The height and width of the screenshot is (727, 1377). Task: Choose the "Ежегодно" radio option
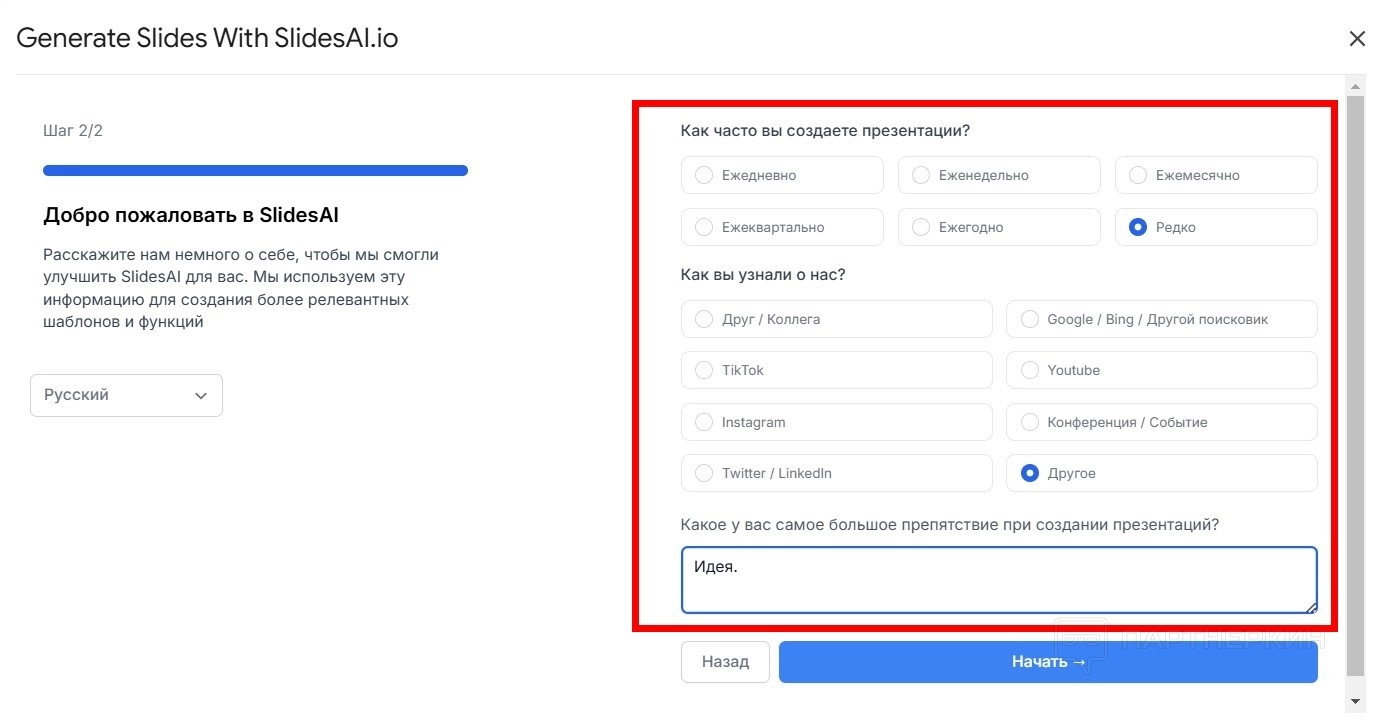tap(921, 227)
